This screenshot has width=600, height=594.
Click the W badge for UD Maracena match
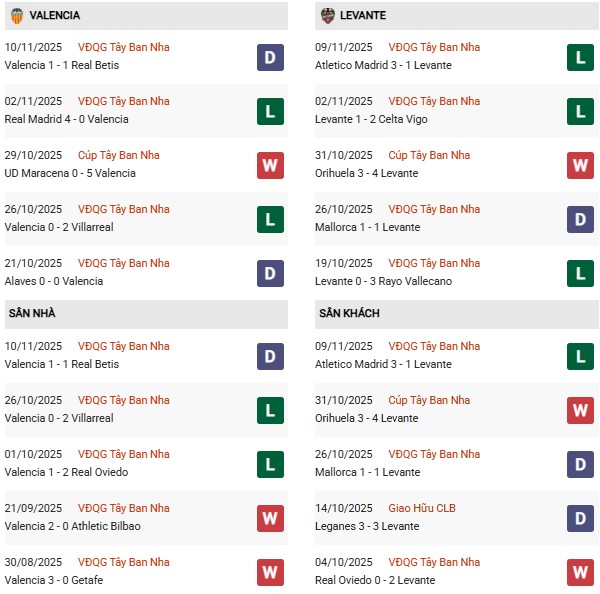[x=270, y=165]
